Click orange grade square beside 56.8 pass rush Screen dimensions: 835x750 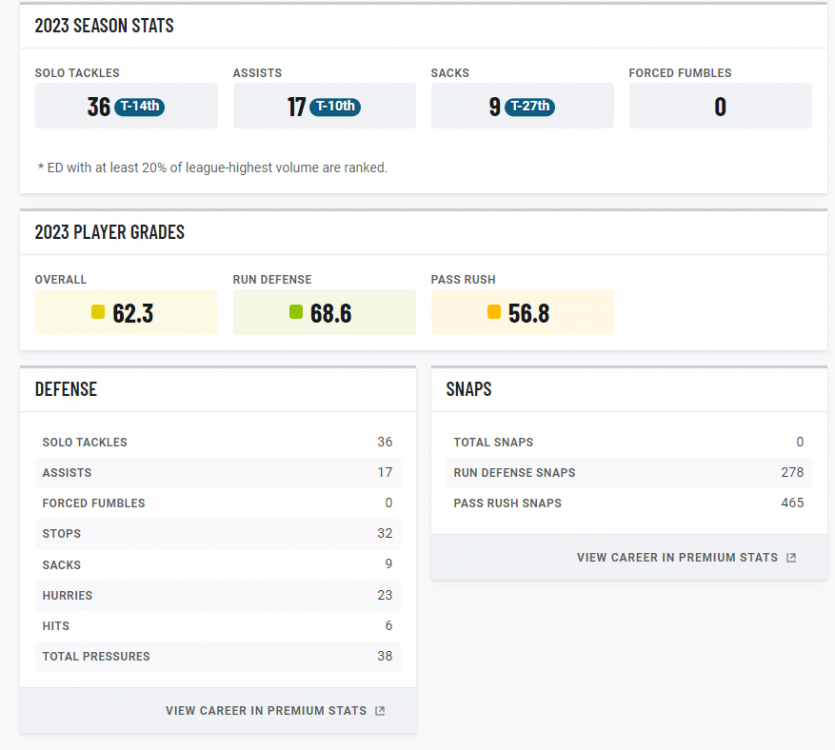pyautogui.click(x=494, y=313)
